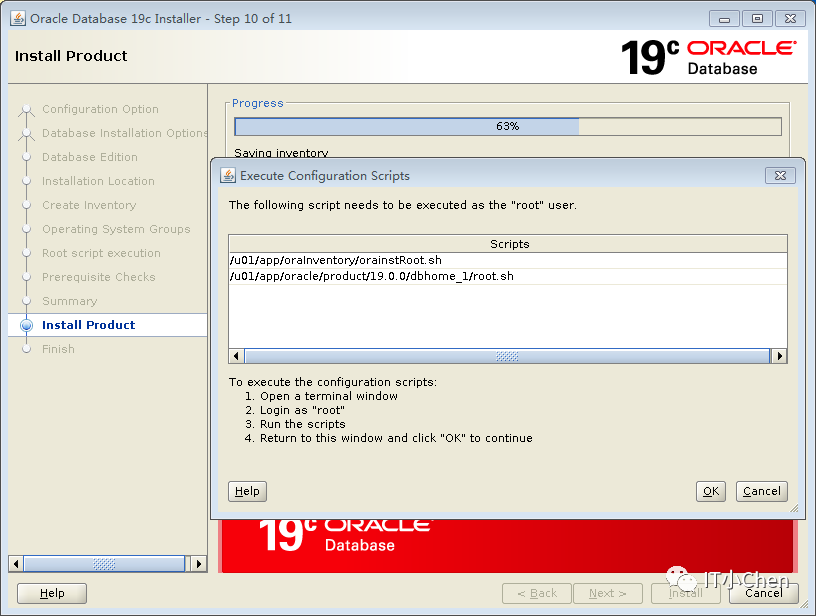This screenshot has width=816, height=616.
Task: Minimize the Oracle installer window
Action: pyautogui.click(x=724, y=19)
